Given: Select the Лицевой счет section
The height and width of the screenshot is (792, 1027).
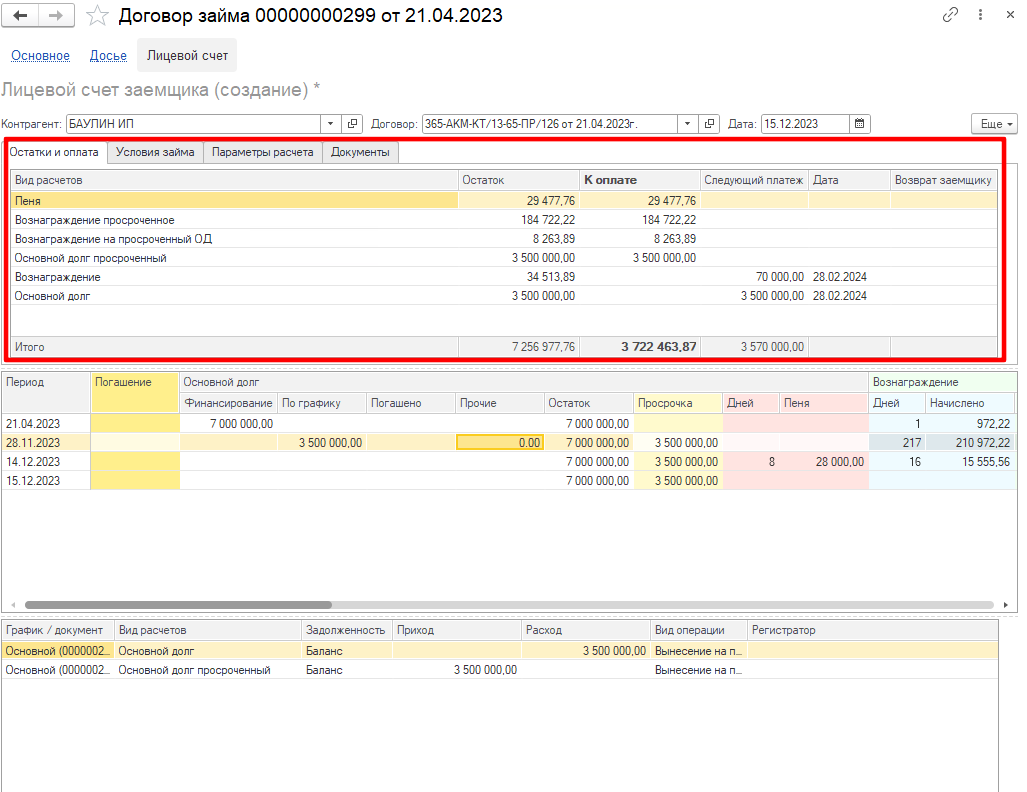Looking at the screenshot, I should (187, 56).
